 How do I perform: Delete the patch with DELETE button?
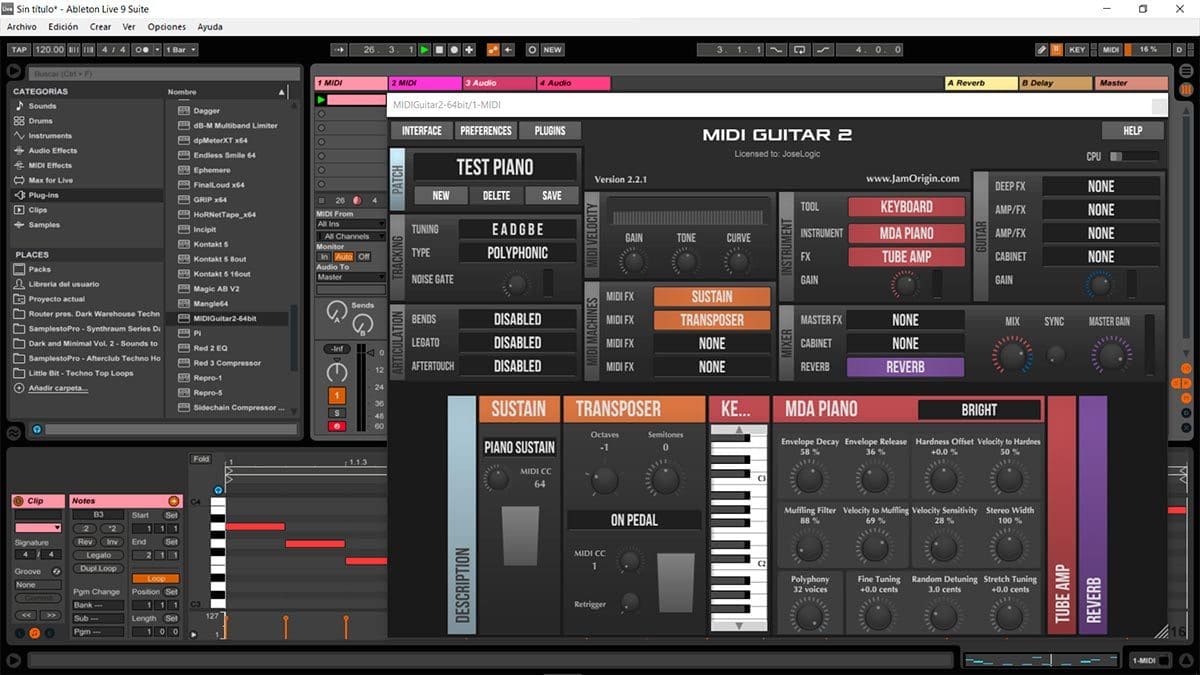click(496, 196)
